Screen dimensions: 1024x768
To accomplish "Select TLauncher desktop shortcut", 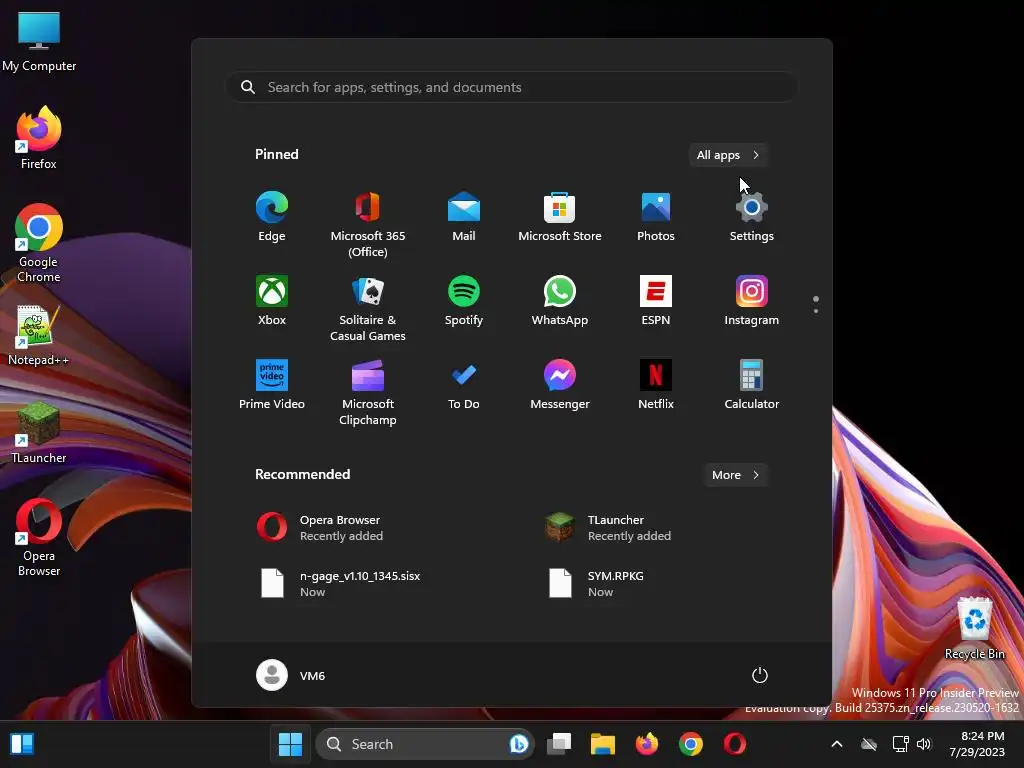I will point(39,432).
